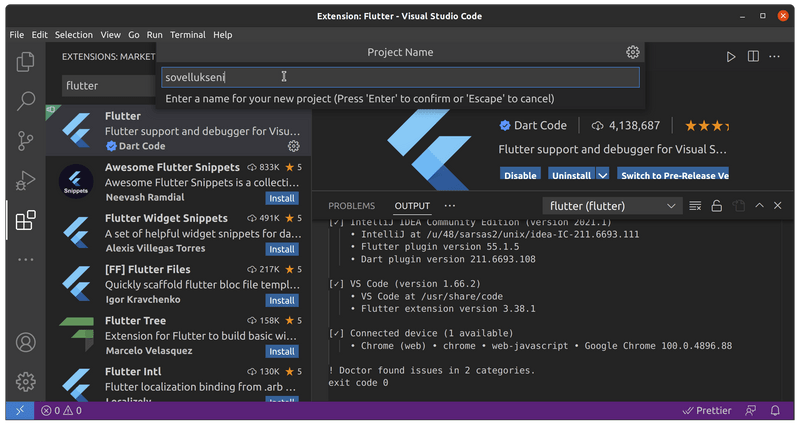Open Accounts icon in activity bar

click(26, 341)
